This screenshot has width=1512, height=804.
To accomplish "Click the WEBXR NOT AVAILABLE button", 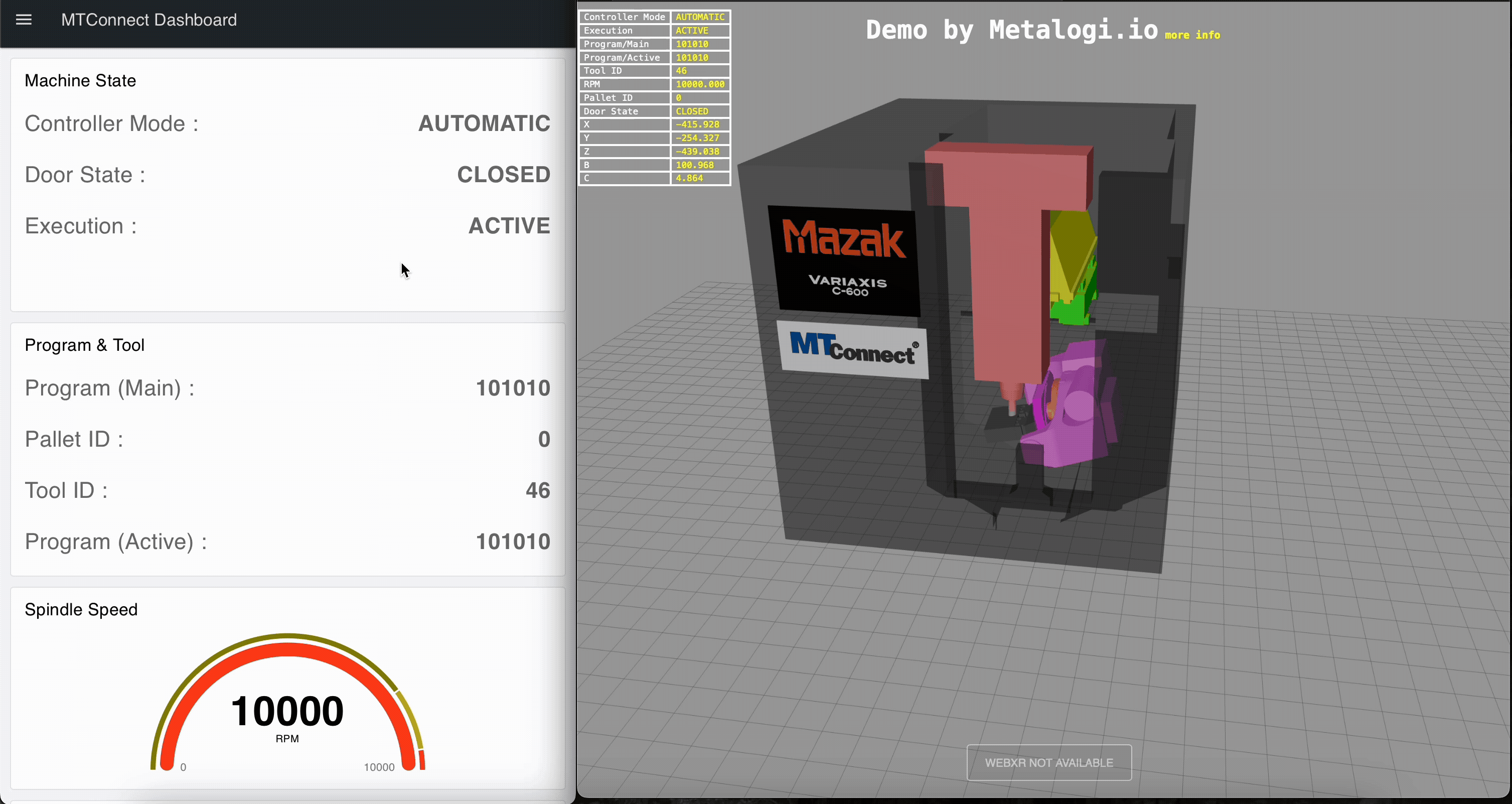I will tap(1048, 762).
